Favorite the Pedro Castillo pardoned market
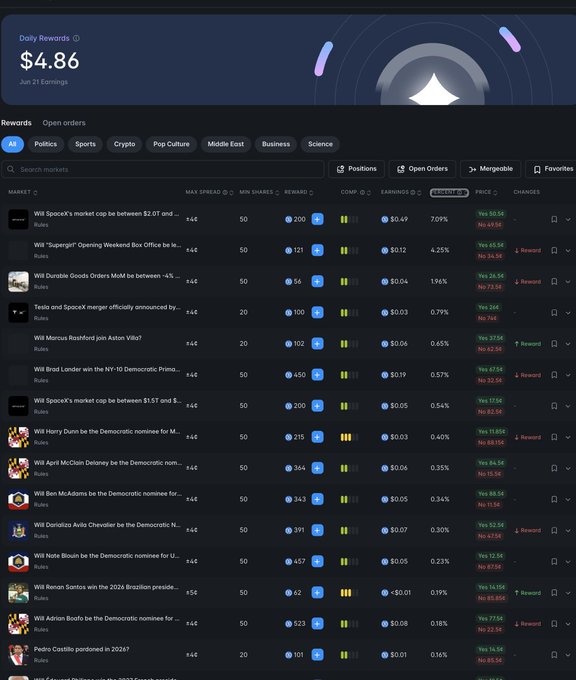Screen dimensions: 576x680 554,654
